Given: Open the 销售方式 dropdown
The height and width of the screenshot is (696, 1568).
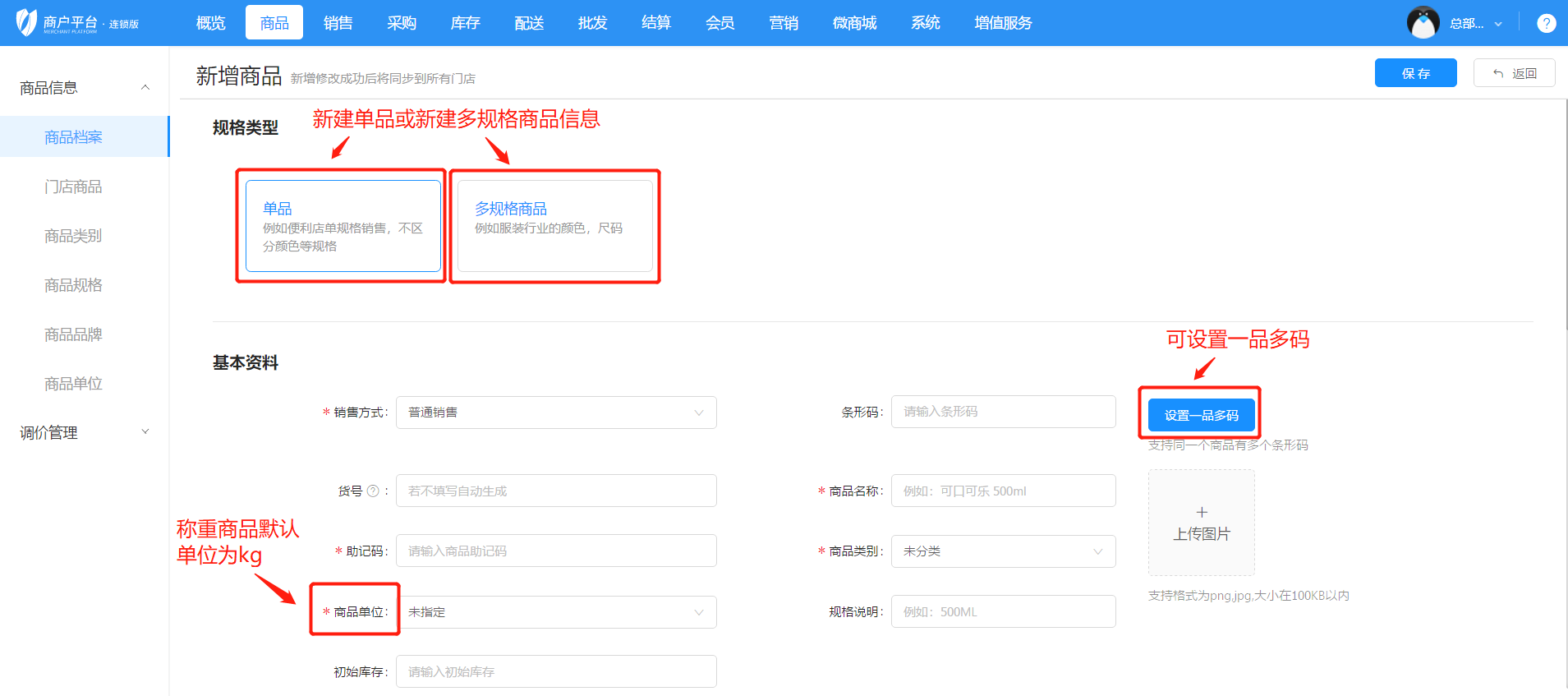Looking at the screenshot, I should point(555,413).
